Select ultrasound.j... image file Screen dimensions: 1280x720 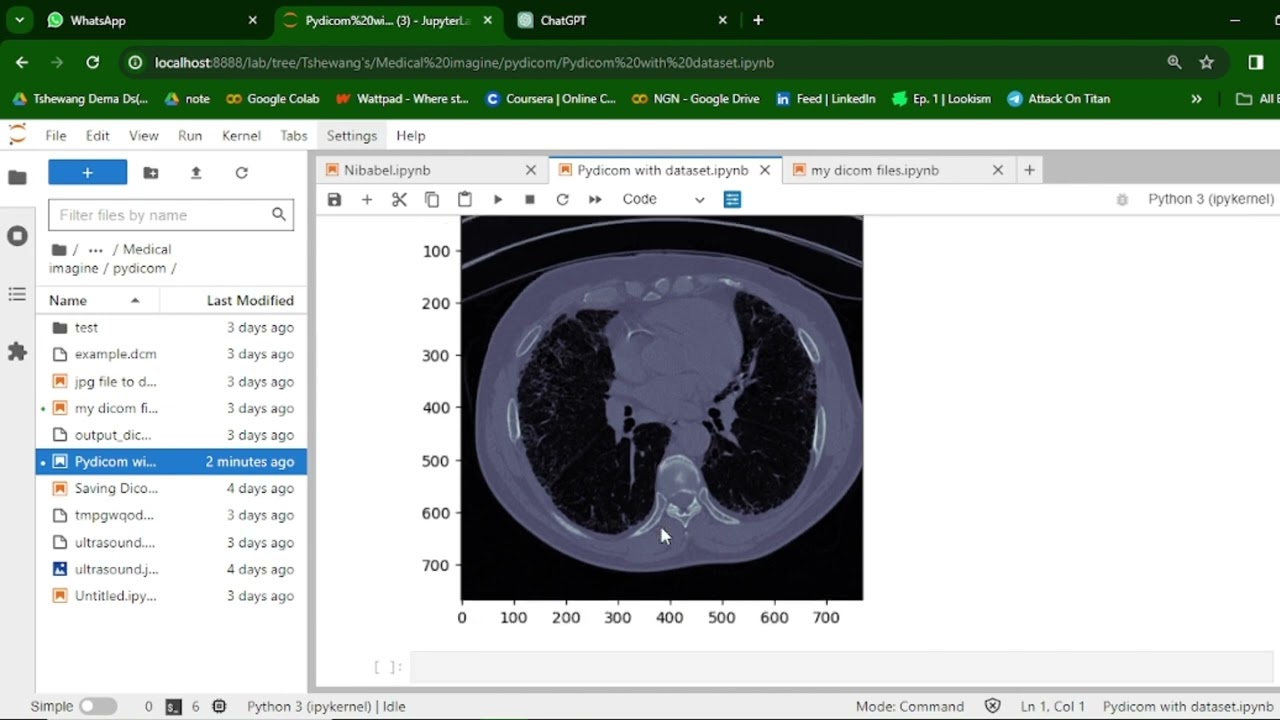171,569
